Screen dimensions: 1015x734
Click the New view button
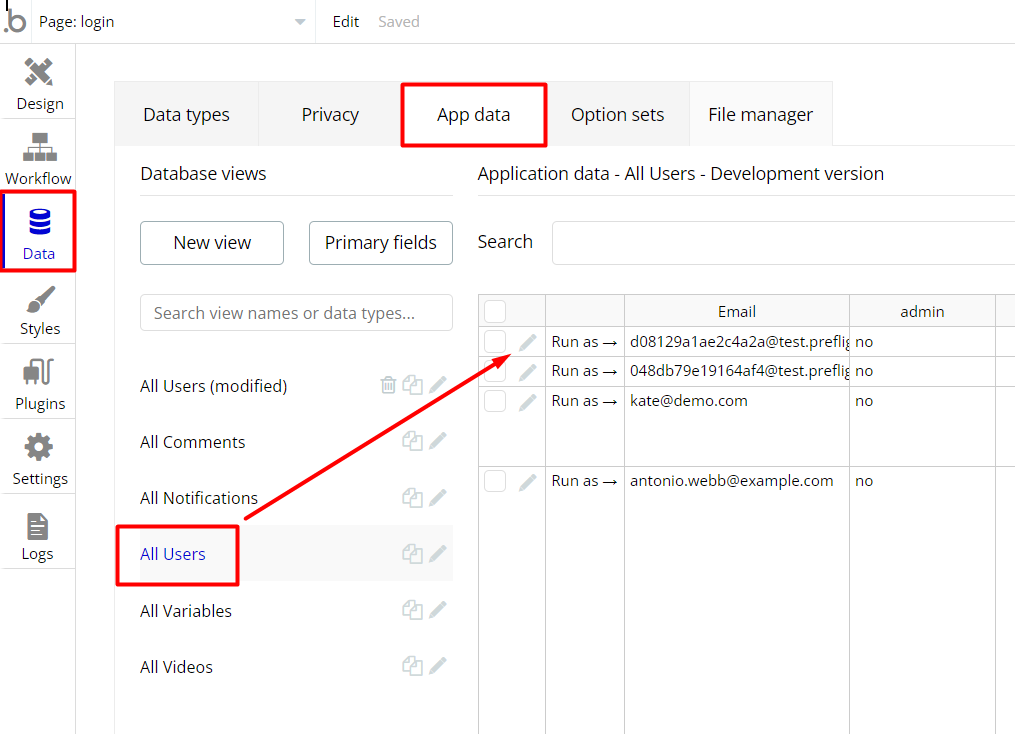[x=212, y=243]
